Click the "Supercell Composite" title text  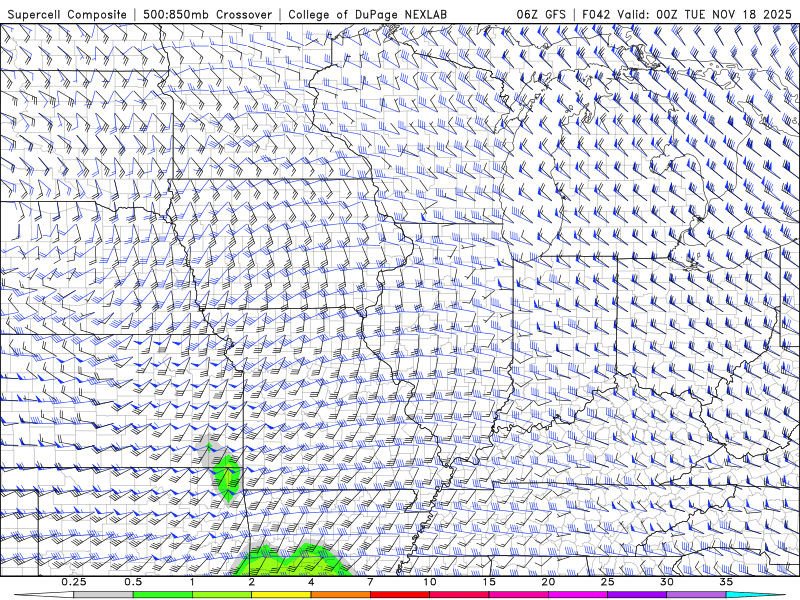67,14
